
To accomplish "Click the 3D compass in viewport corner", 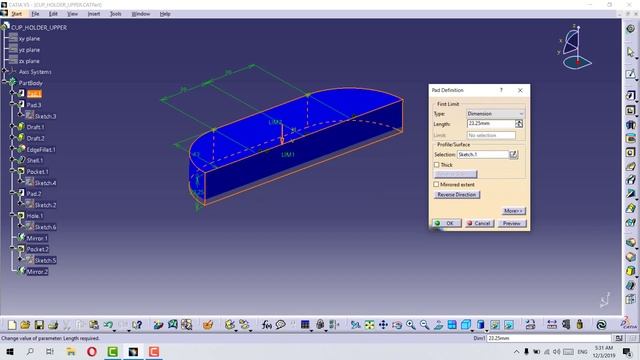I will (x=575, y=47).
